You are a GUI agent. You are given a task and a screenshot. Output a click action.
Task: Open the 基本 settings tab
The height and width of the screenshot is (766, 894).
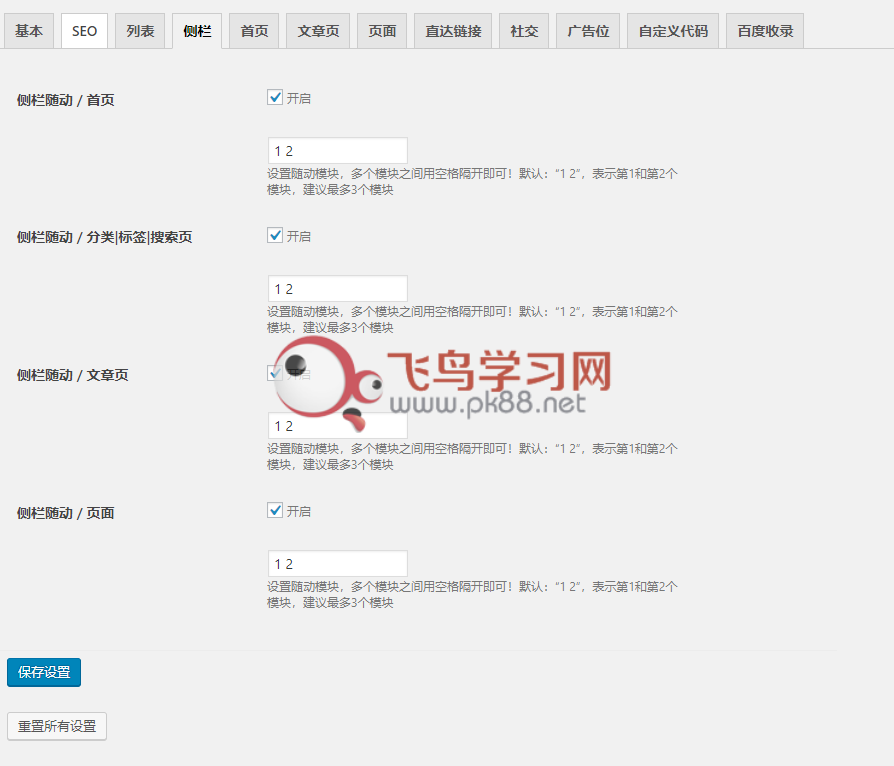(29, 31)
